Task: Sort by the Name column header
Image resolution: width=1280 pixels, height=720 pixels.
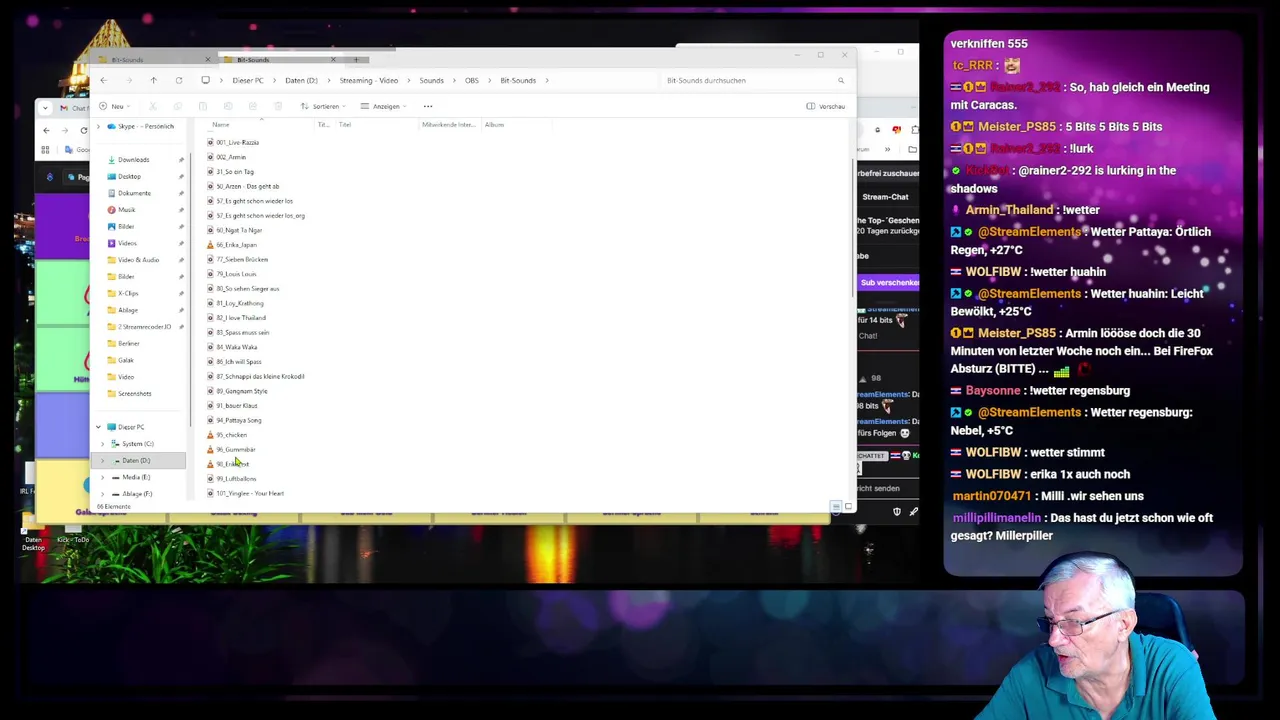Action: point(221,125)
